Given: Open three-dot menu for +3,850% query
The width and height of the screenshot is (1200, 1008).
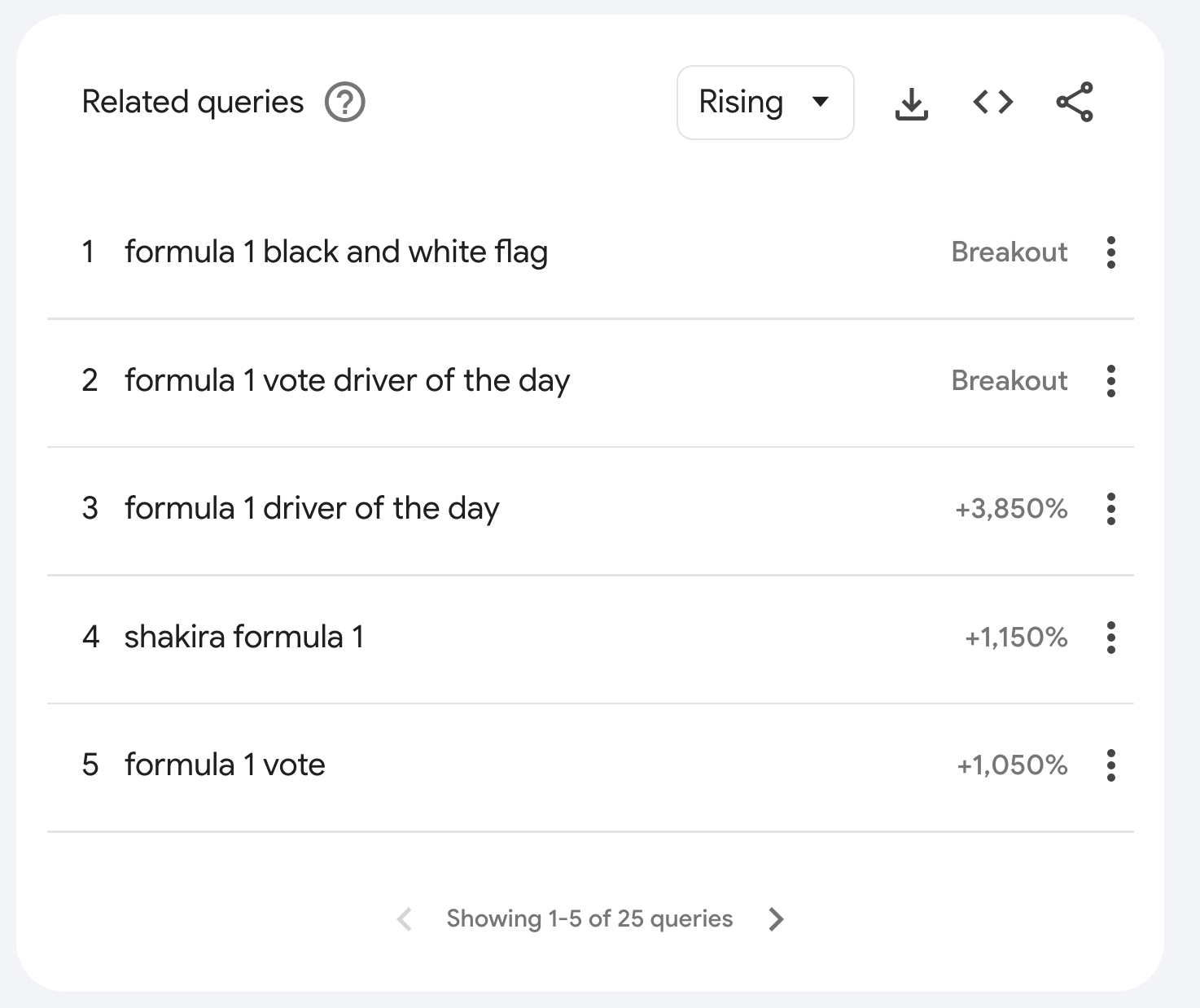Looking at the screenshot, I should point(1110,509).
